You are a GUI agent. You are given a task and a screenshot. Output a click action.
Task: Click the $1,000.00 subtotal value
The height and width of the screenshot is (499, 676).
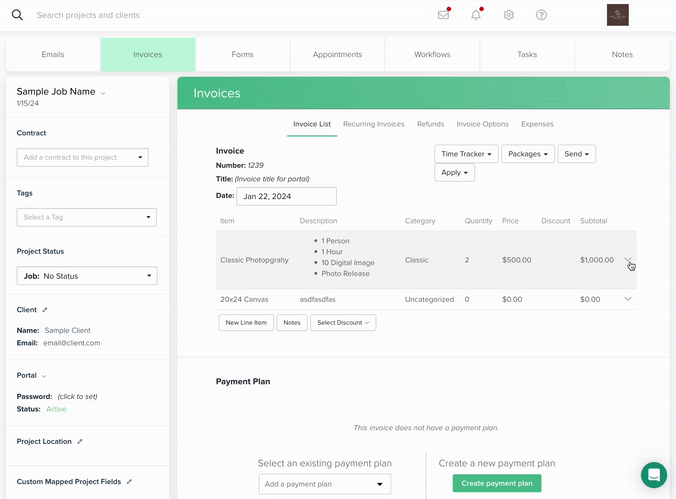click(597, 260)
